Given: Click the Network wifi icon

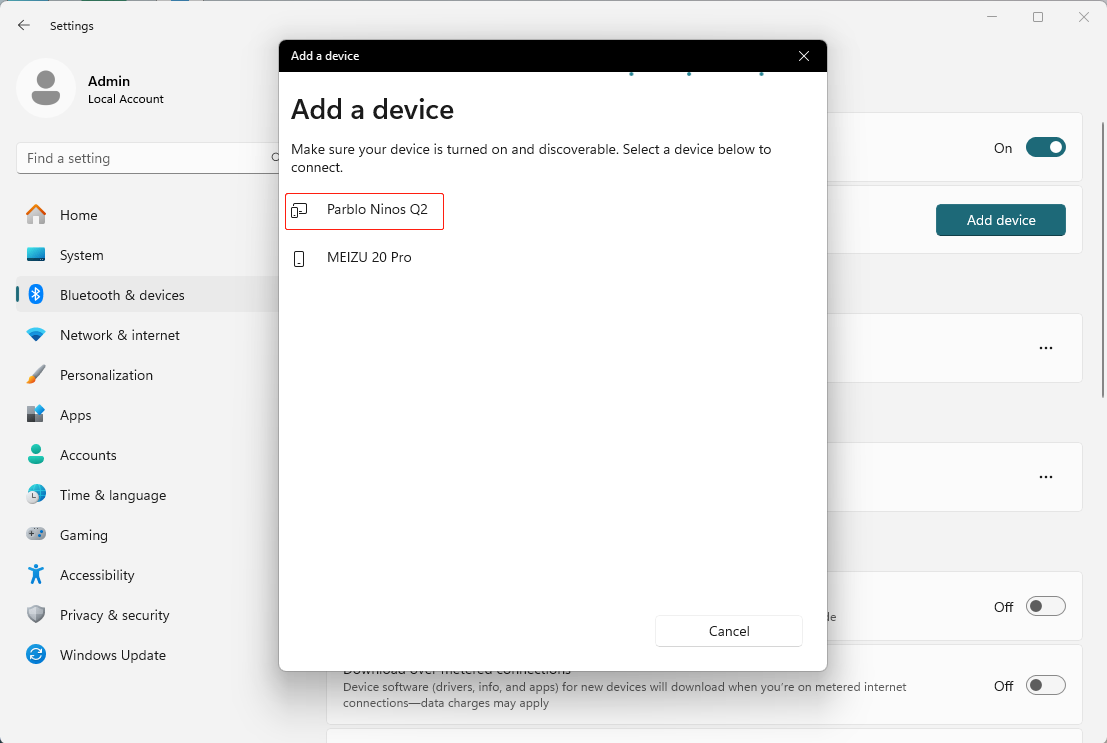Looking at the screenshot, I should coord(36,334).
